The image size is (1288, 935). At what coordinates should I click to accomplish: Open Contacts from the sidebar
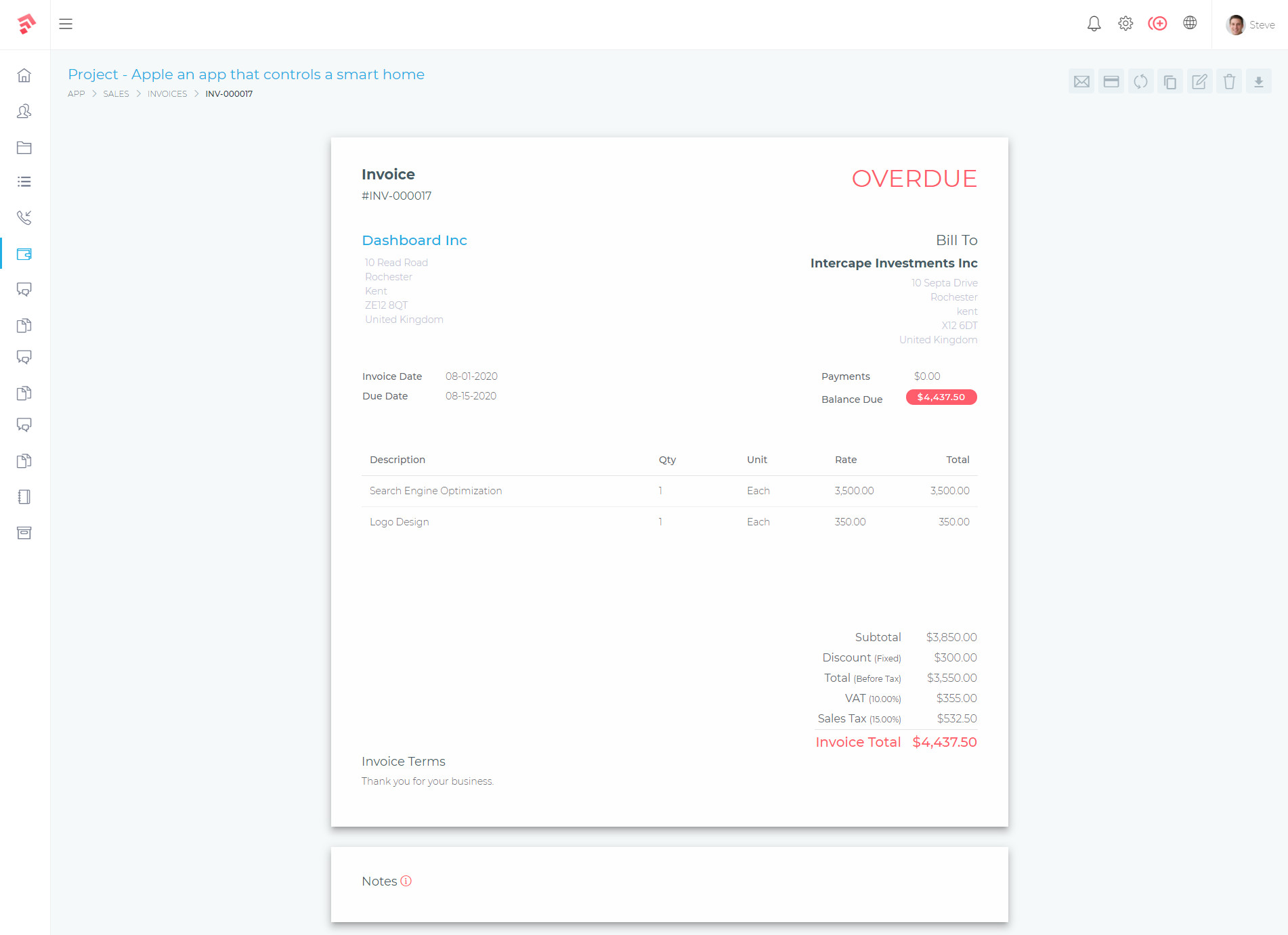(x=24, y=112)
